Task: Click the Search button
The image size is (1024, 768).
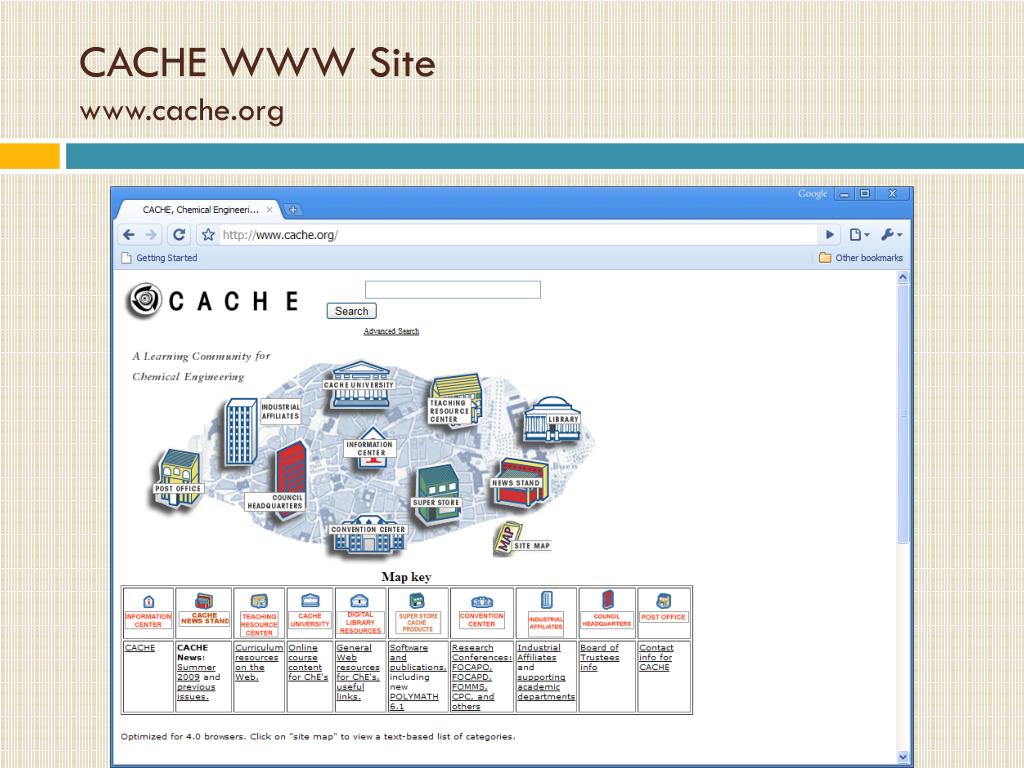Action: tap(351, 312)
